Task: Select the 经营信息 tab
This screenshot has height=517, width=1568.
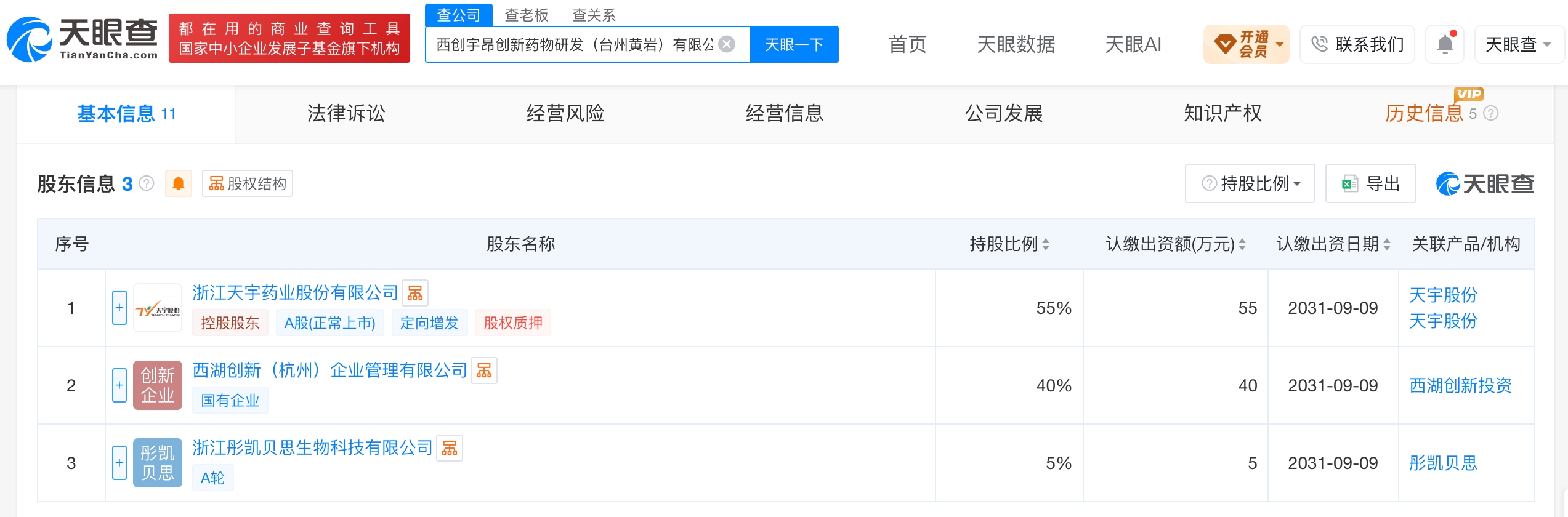Action: click(x=785, y=114)
